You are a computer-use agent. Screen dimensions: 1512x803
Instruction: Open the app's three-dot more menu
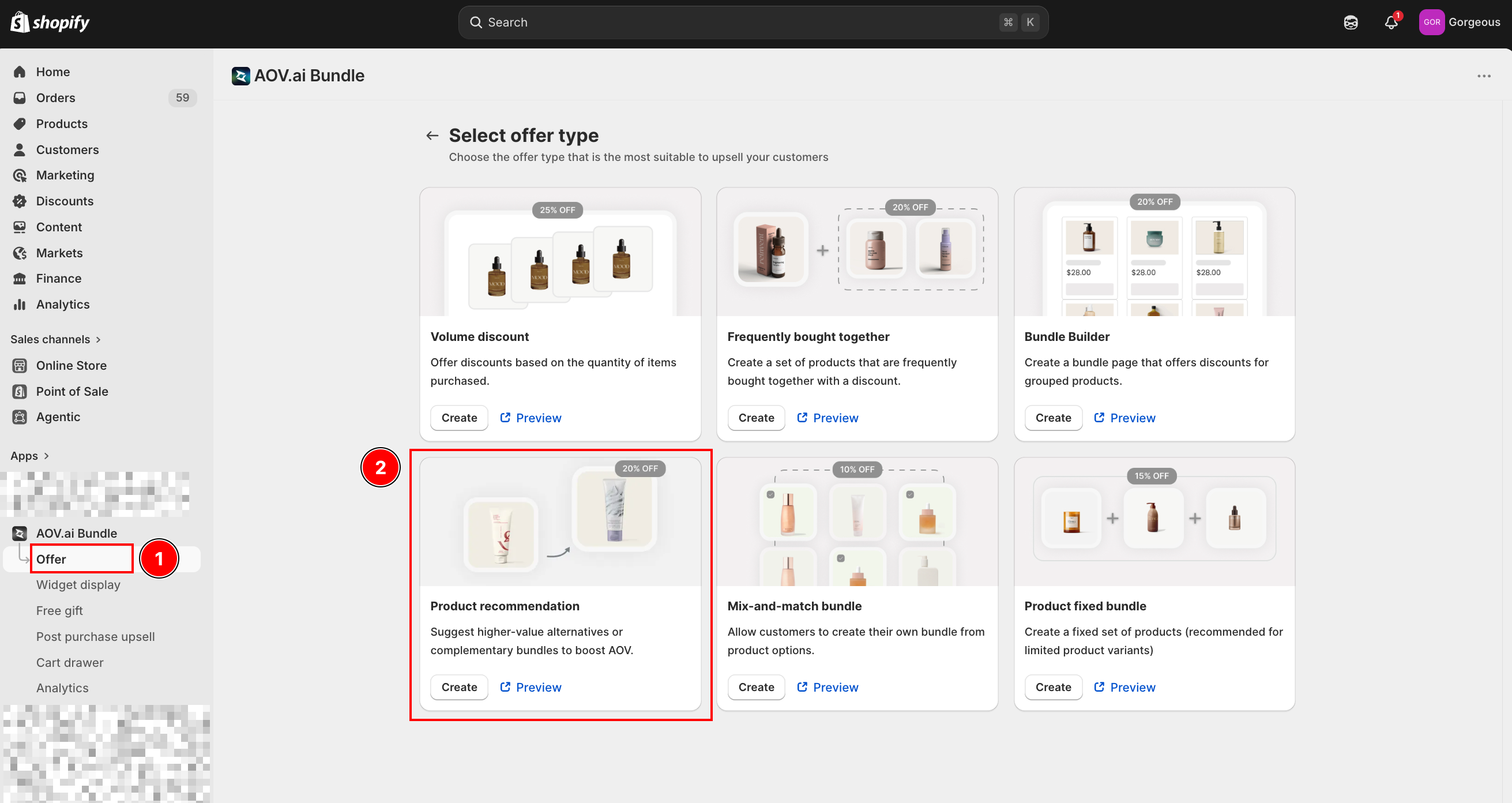(x=1484, y=76)
